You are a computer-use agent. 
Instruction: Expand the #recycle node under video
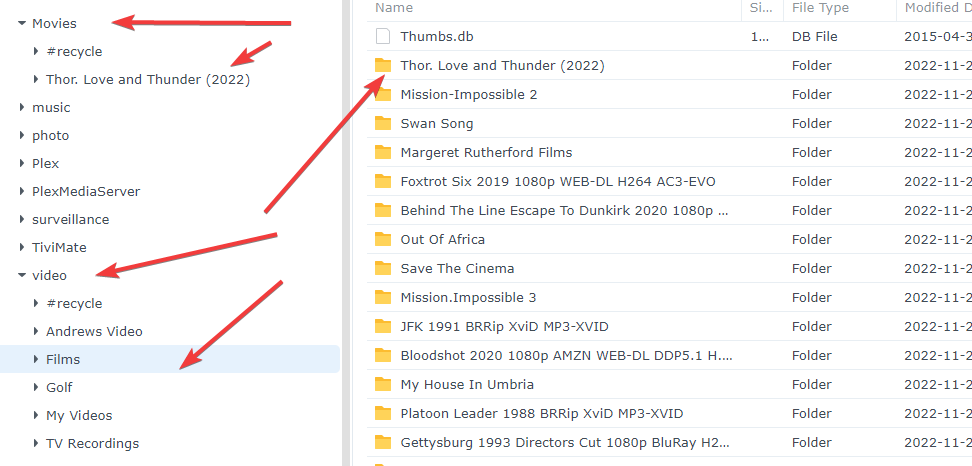coord(36,304)
